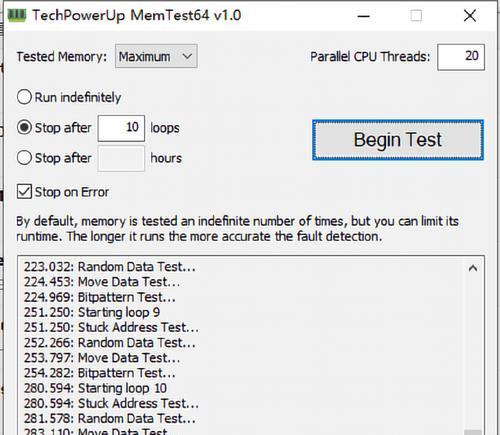This screenshot has height=435, width=500.
Task: Select the 'Starting loop 9' log line
Action: (92, 312)
